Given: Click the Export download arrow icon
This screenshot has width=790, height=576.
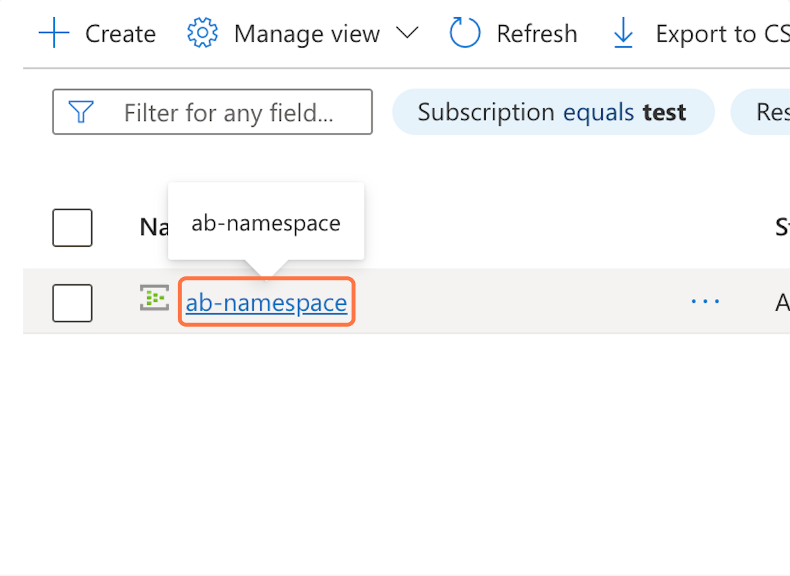Looking at the screenshot, I should (x=623, y=34).
